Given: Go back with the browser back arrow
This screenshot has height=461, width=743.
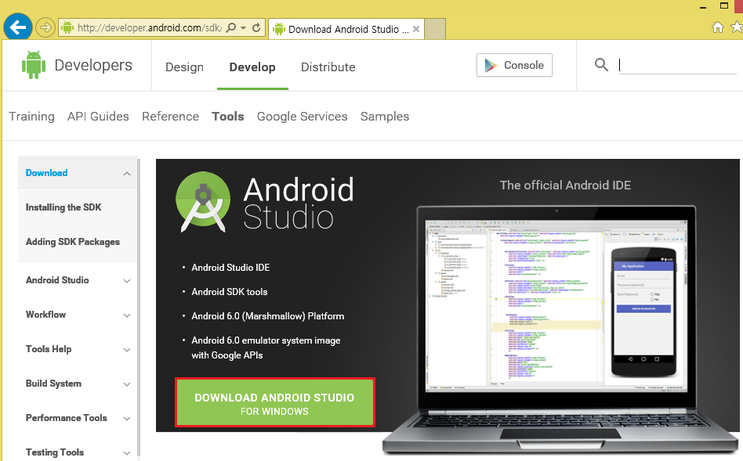Looking at the screenshot, I should tap(18, 27).
